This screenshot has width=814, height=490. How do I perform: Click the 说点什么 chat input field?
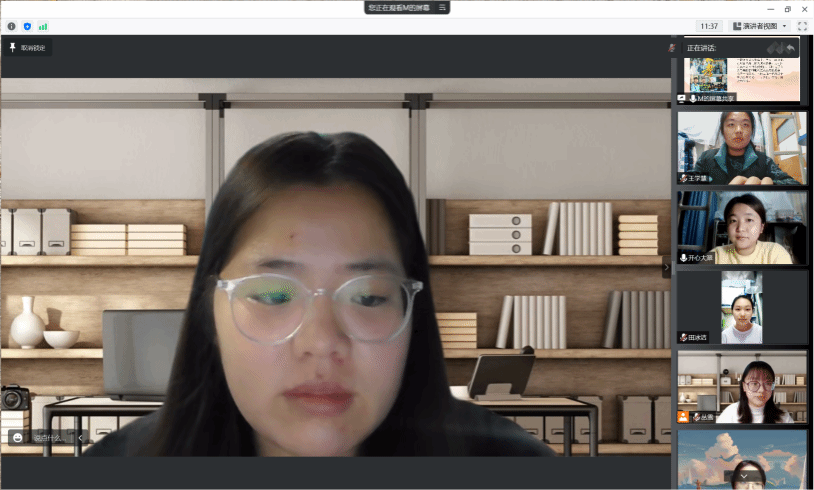[48, 437]
